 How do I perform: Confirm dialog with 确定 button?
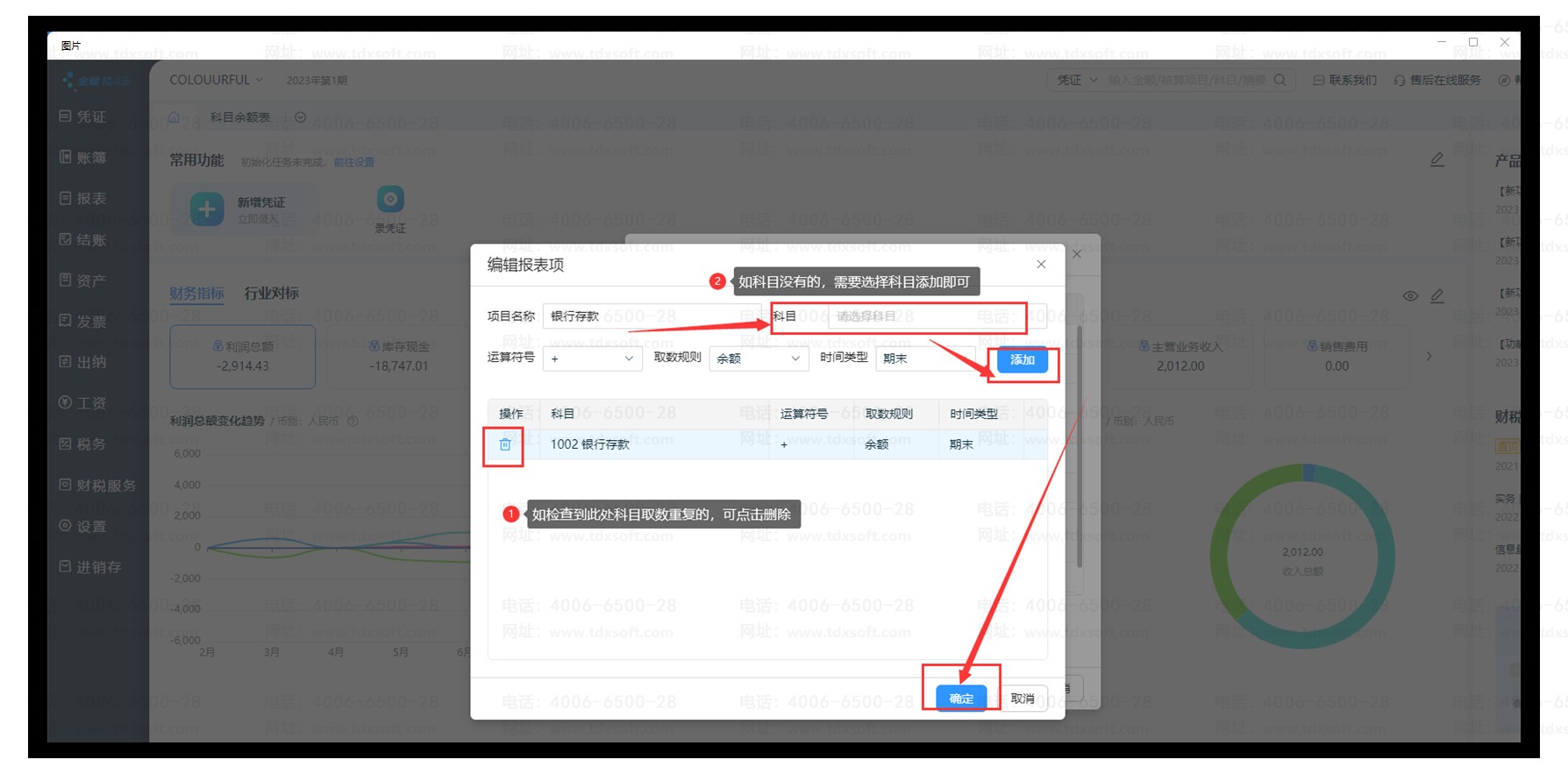961,698
